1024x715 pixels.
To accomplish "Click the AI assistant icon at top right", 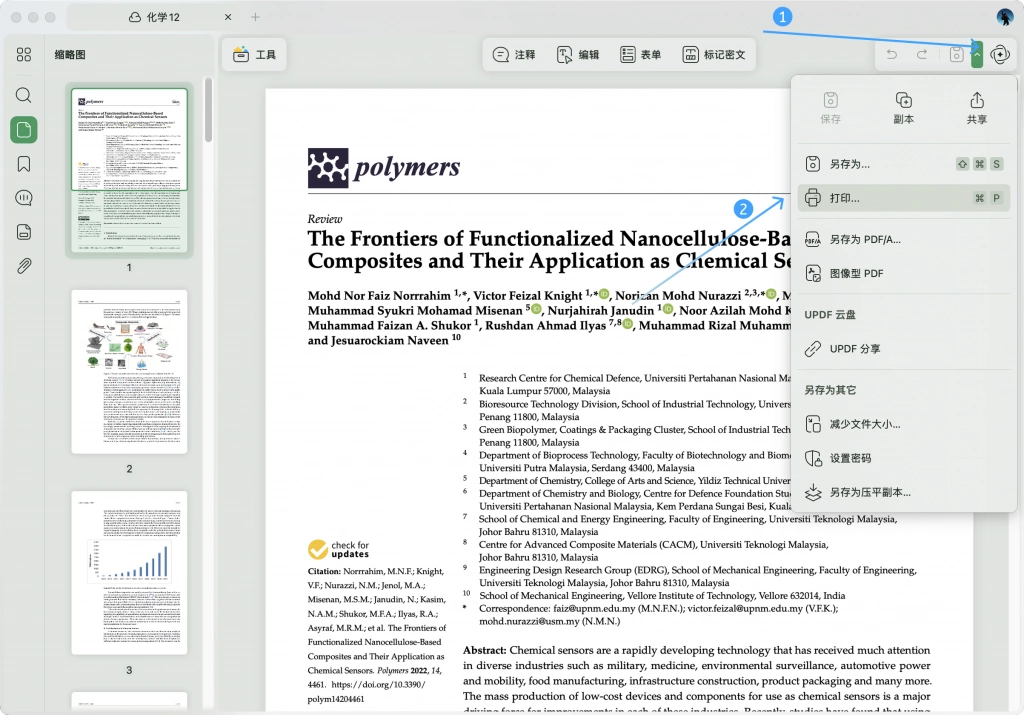I will [1000, 55].
